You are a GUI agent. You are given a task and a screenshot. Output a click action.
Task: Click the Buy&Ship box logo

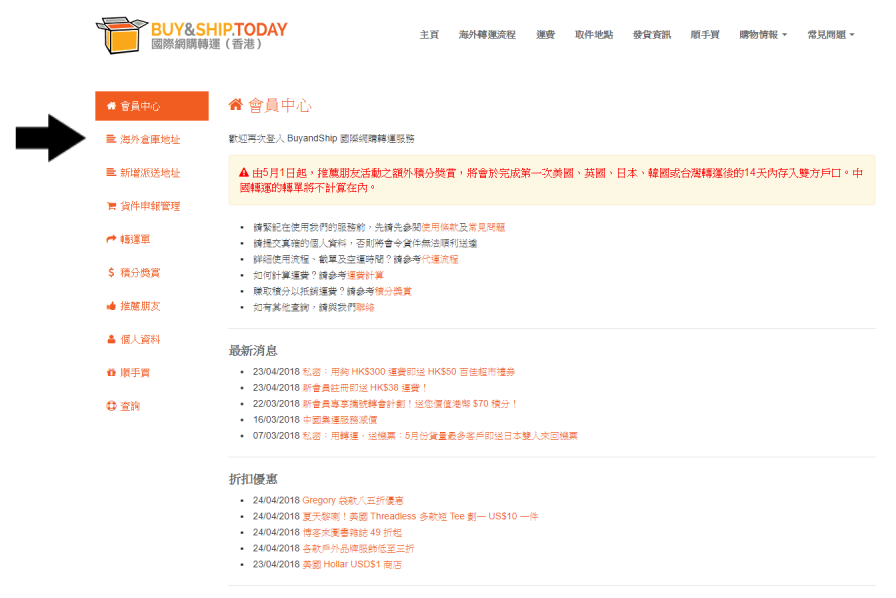click(120, 35)
